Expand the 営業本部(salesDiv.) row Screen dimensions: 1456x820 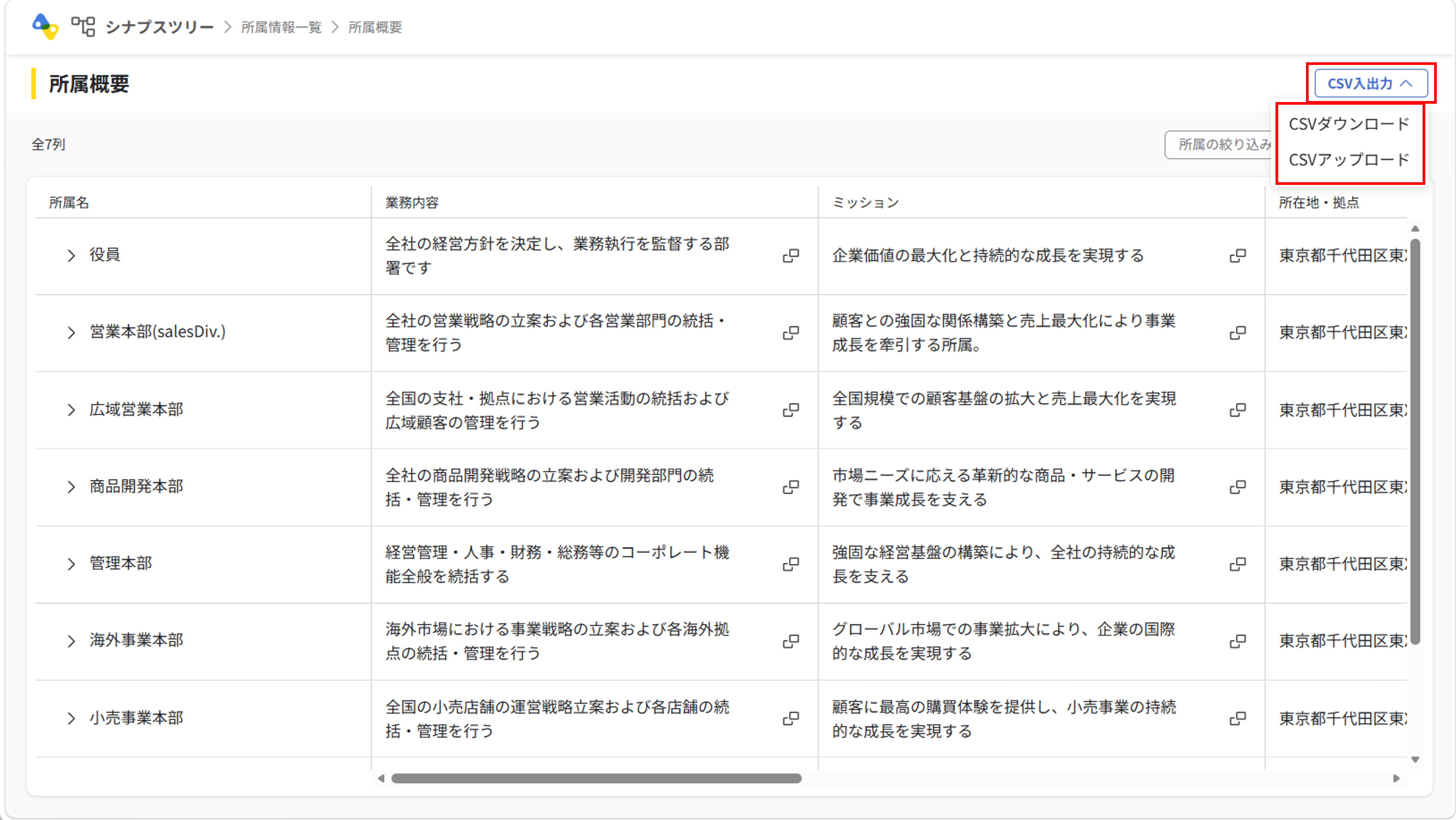[71, 333]
